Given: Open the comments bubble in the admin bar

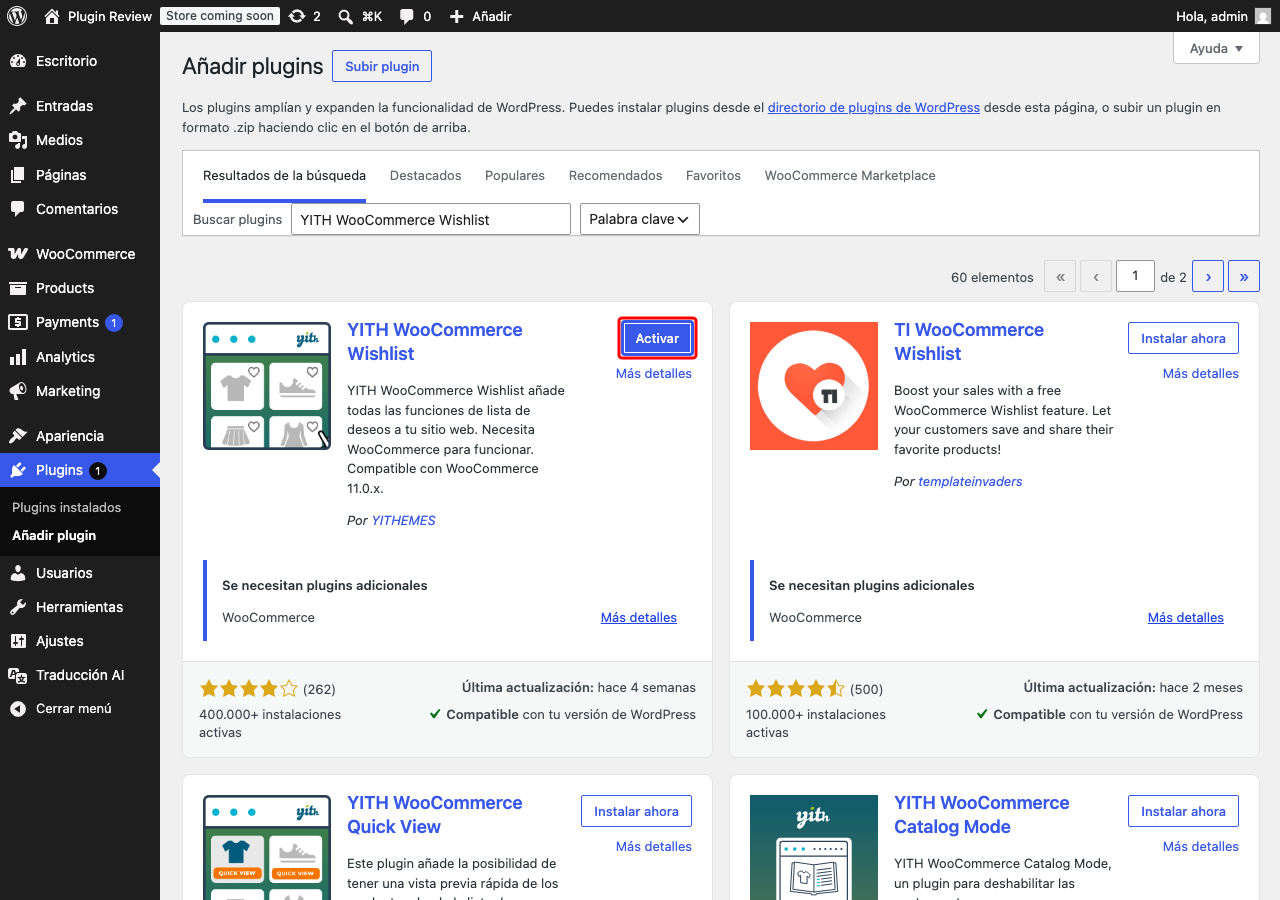Looking at the screenshot, I should 407,16.
